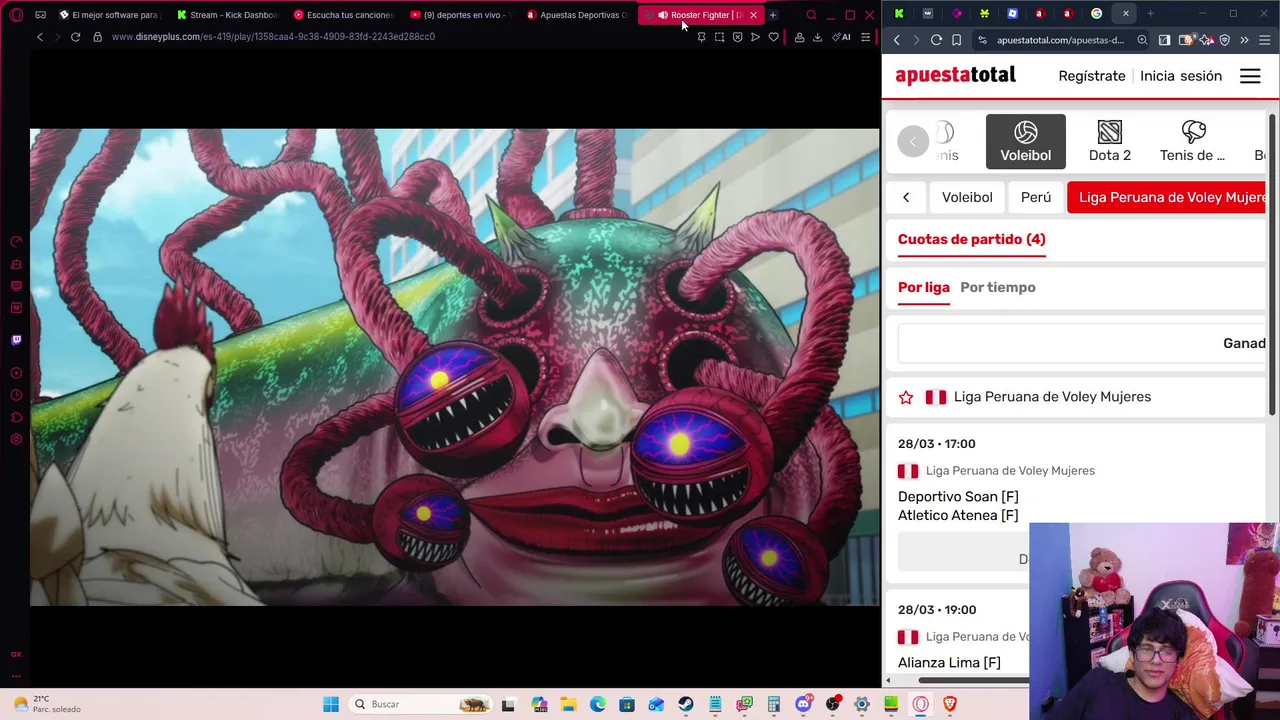Image resolution: width=1280 pixels, height=720 pixels.
Task: Open the Twitch icon in Opera sidebar
Action: point(16,340)
